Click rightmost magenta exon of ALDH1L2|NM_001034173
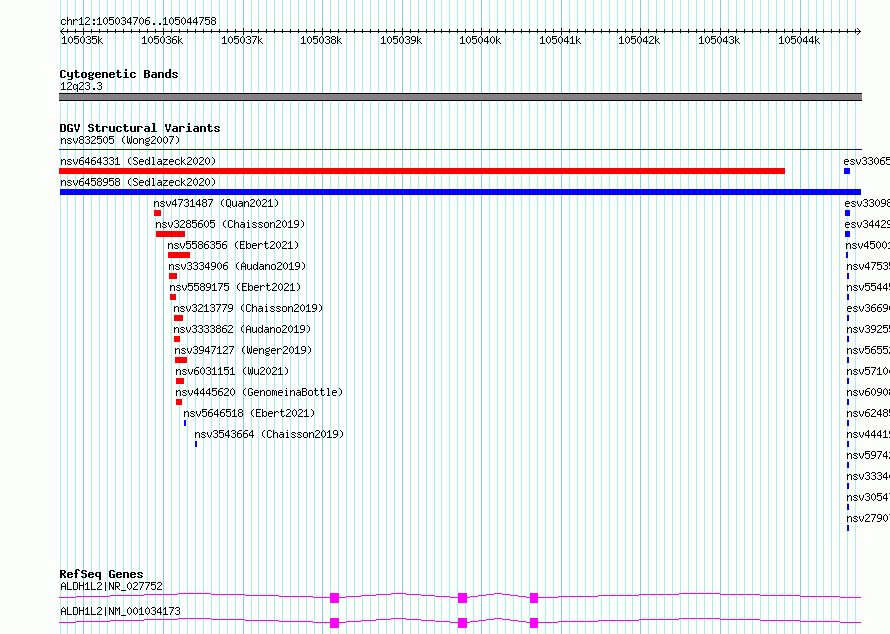This screenshot has width=890, height=634. (534, 623)
